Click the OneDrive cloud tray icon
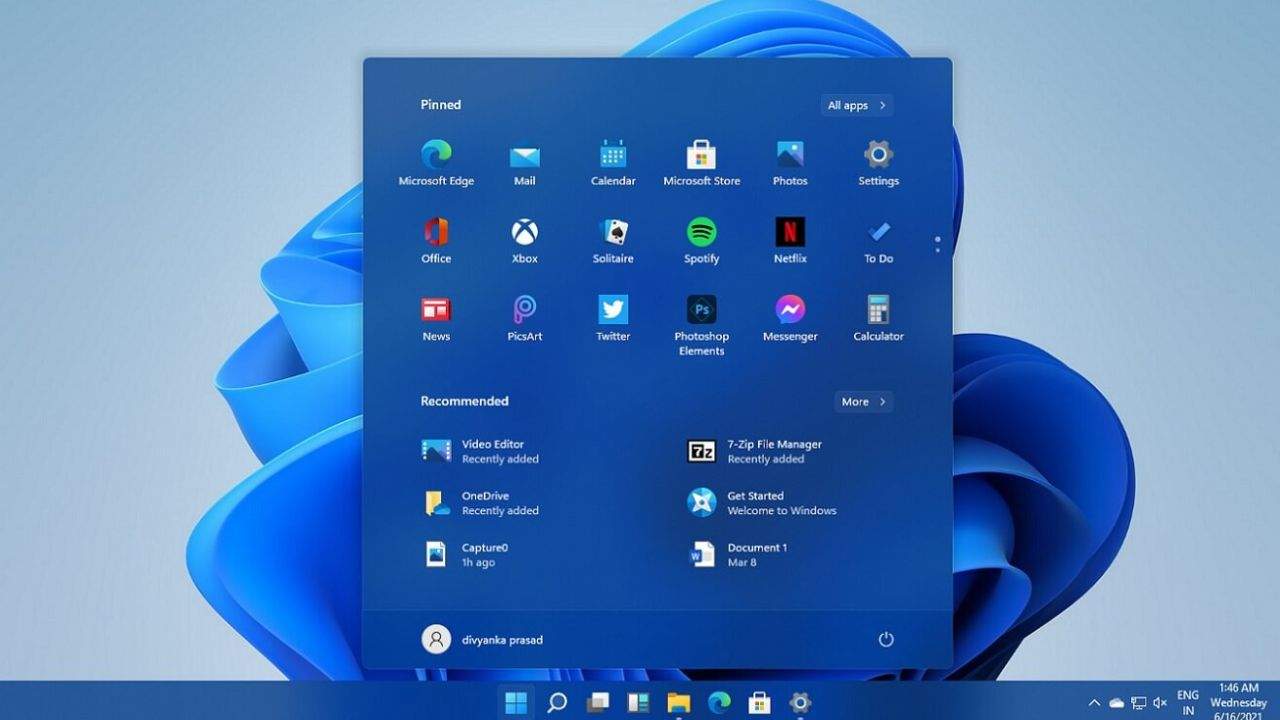Viewport: 1280px width, 720px height. [1116, 703]
